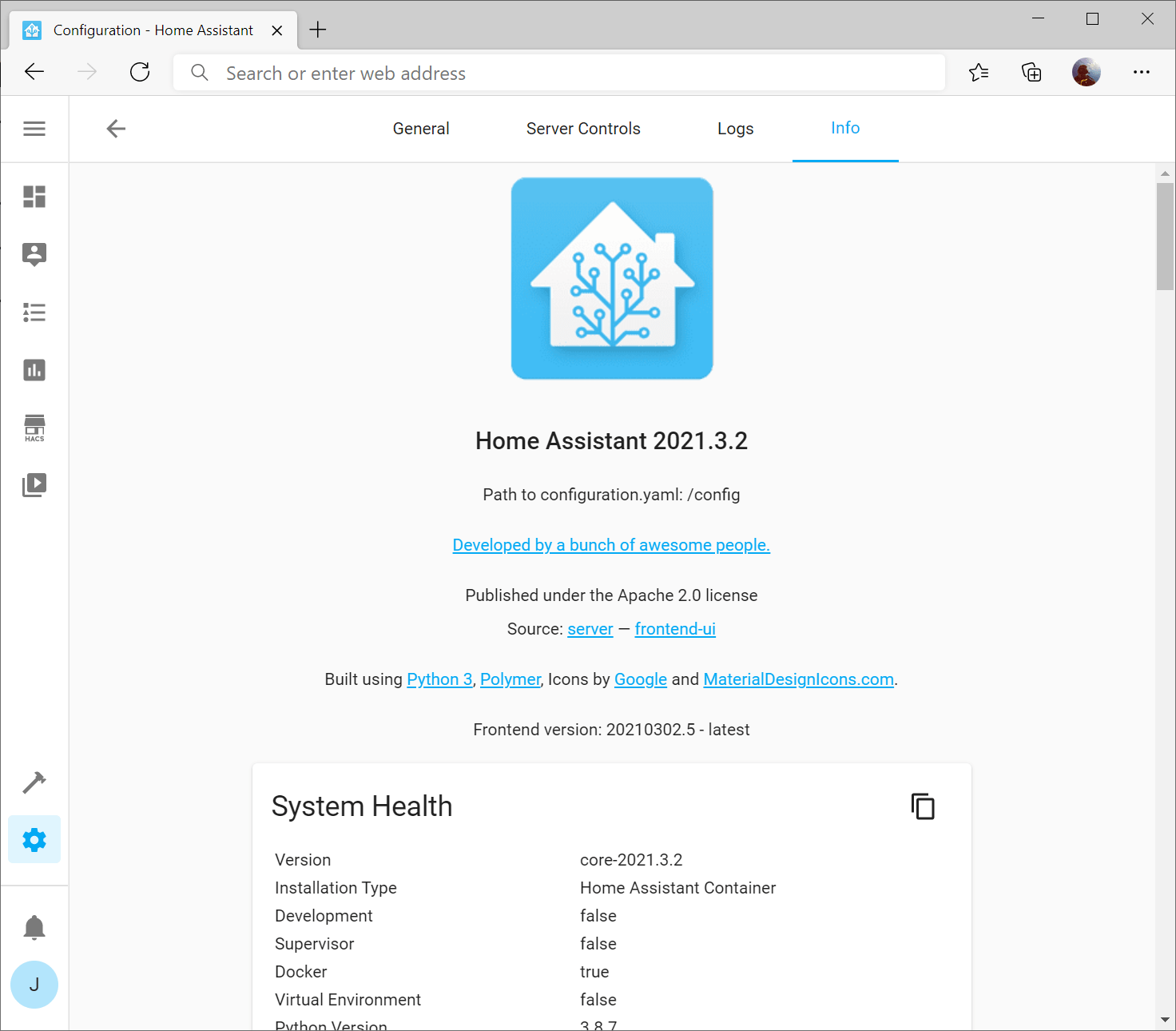Switch to the Server Controls tab
Viewport: 1176px width, 1031px height.
pos(583,128)
